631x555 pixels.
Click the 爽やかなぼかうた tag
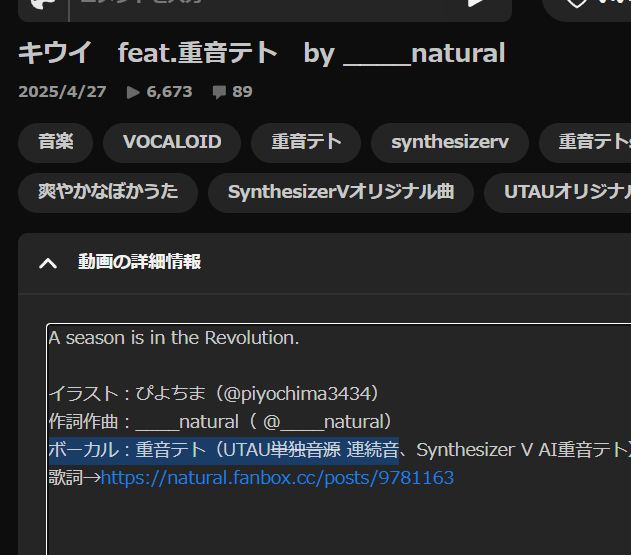pyautogui.click(x=108, y=192)
